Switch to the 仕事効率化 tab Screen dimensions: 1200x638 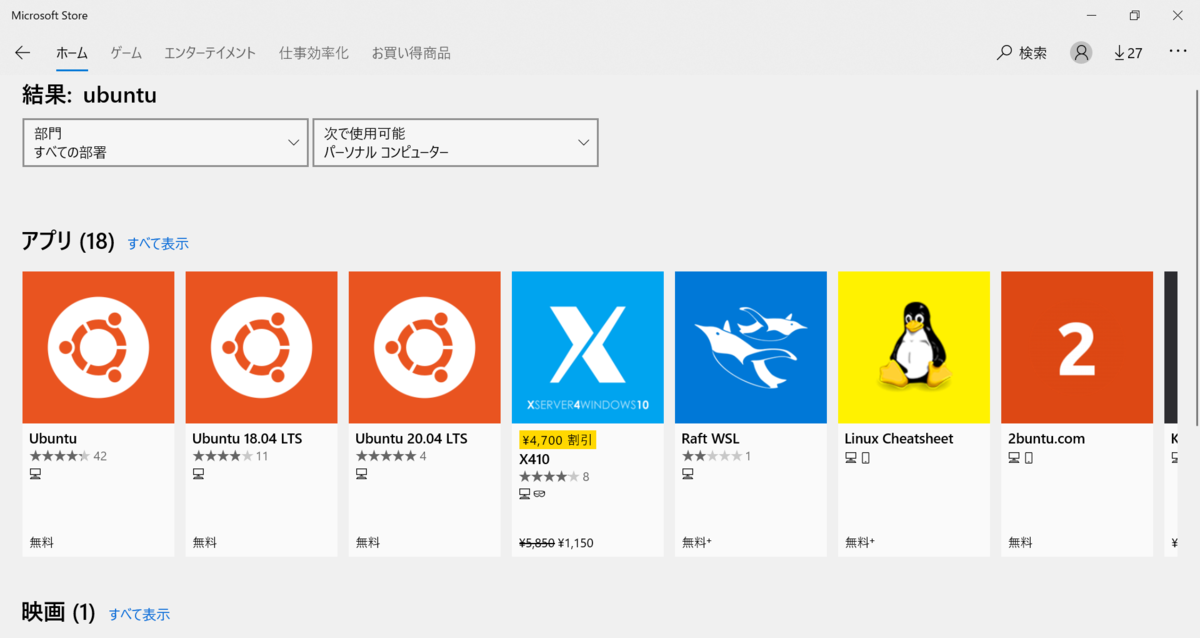click(314, 53)
